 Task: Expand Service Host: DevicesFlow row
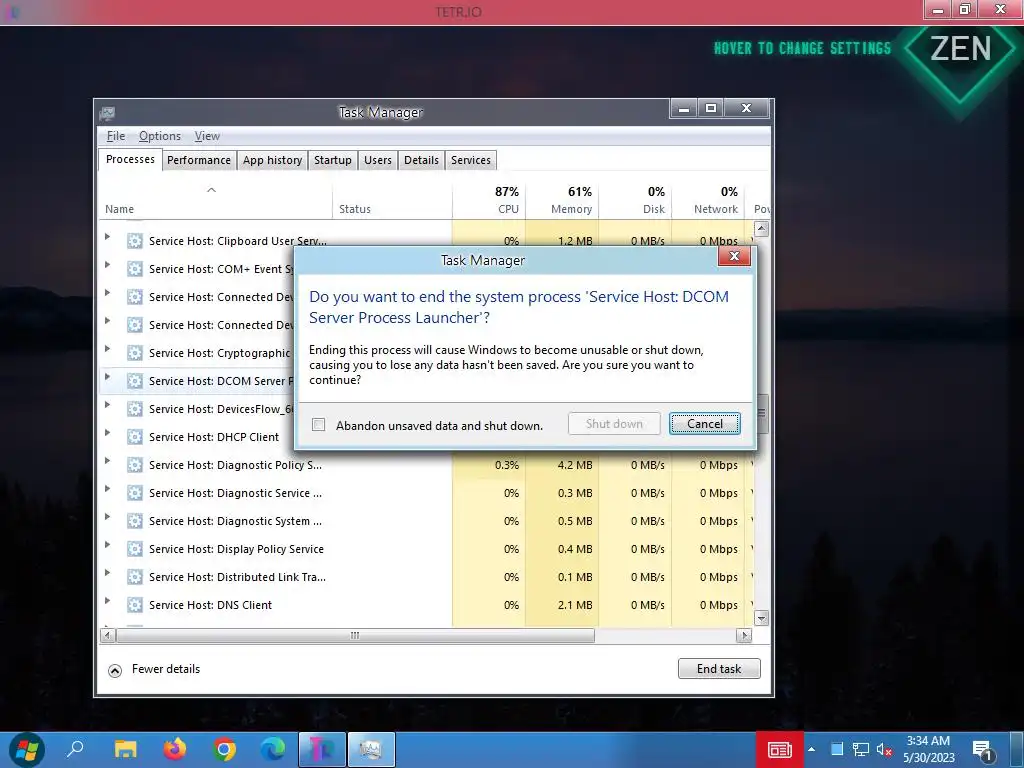click(x=108, y=405)
